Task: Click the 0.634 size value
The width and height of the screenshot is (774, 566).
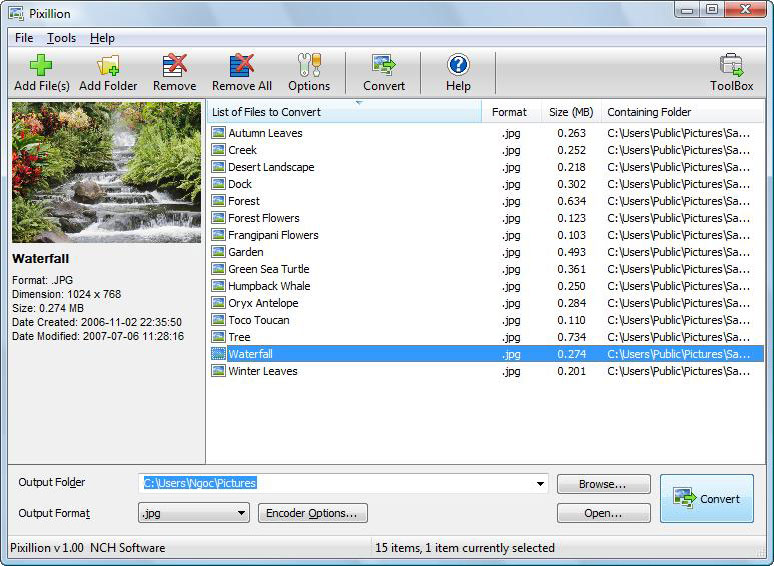Action: click(572, 201)
